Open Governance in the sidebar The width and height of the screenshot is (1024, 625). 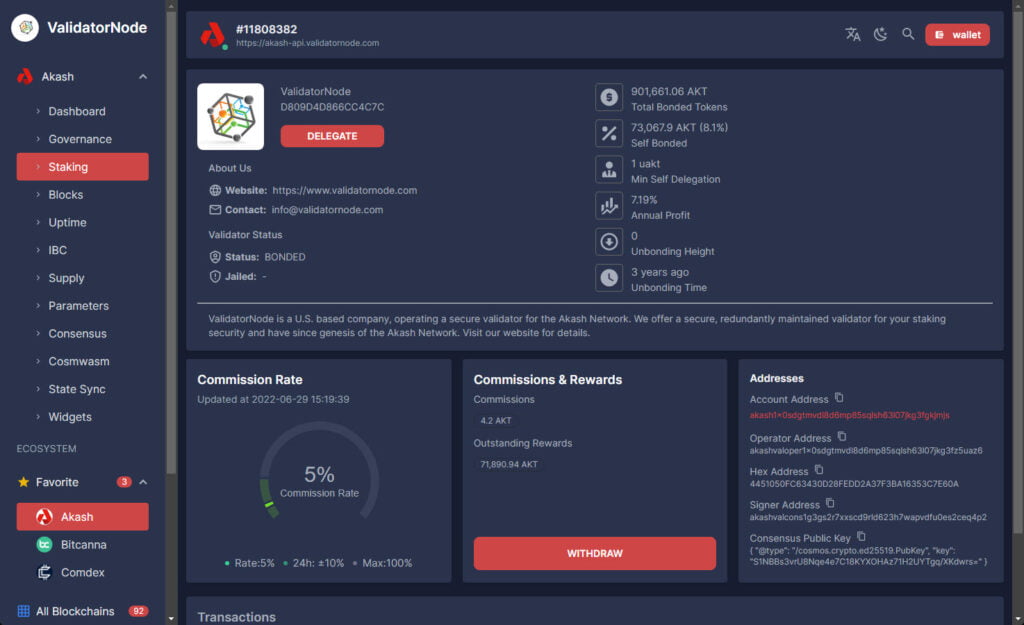tap(82, 139)
